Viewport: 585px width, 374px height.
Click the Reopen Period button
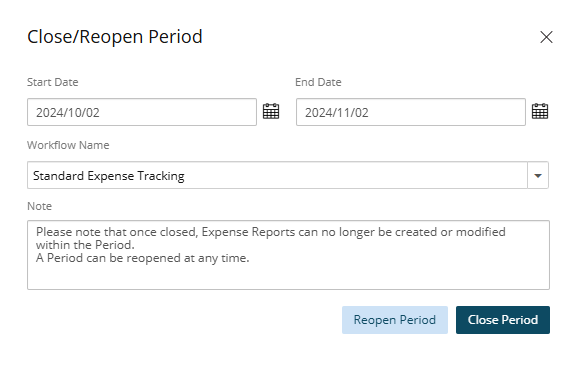pos(395,320)
